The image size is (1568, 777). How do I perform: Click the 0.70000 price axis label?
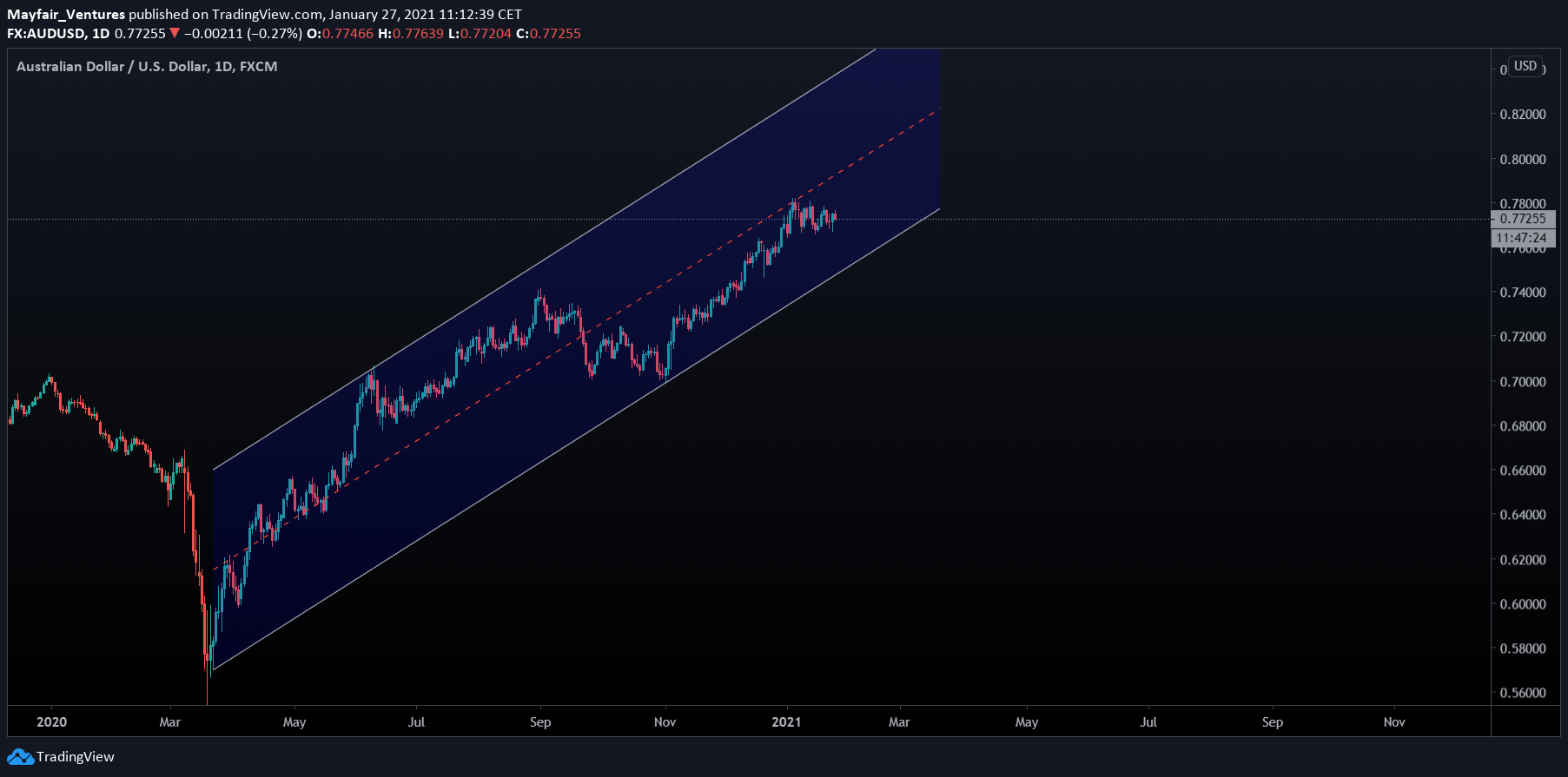click(x=1523, y=382)
